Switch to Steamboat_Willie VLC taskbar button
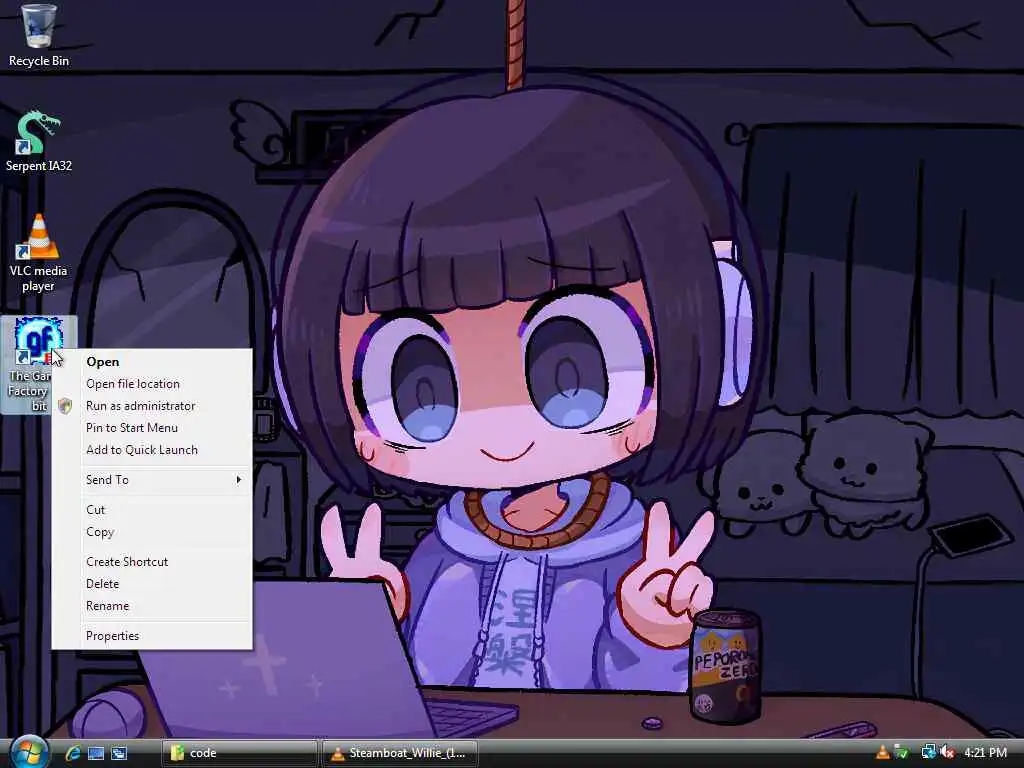The image size is (1024, 768). click(399, 753)
